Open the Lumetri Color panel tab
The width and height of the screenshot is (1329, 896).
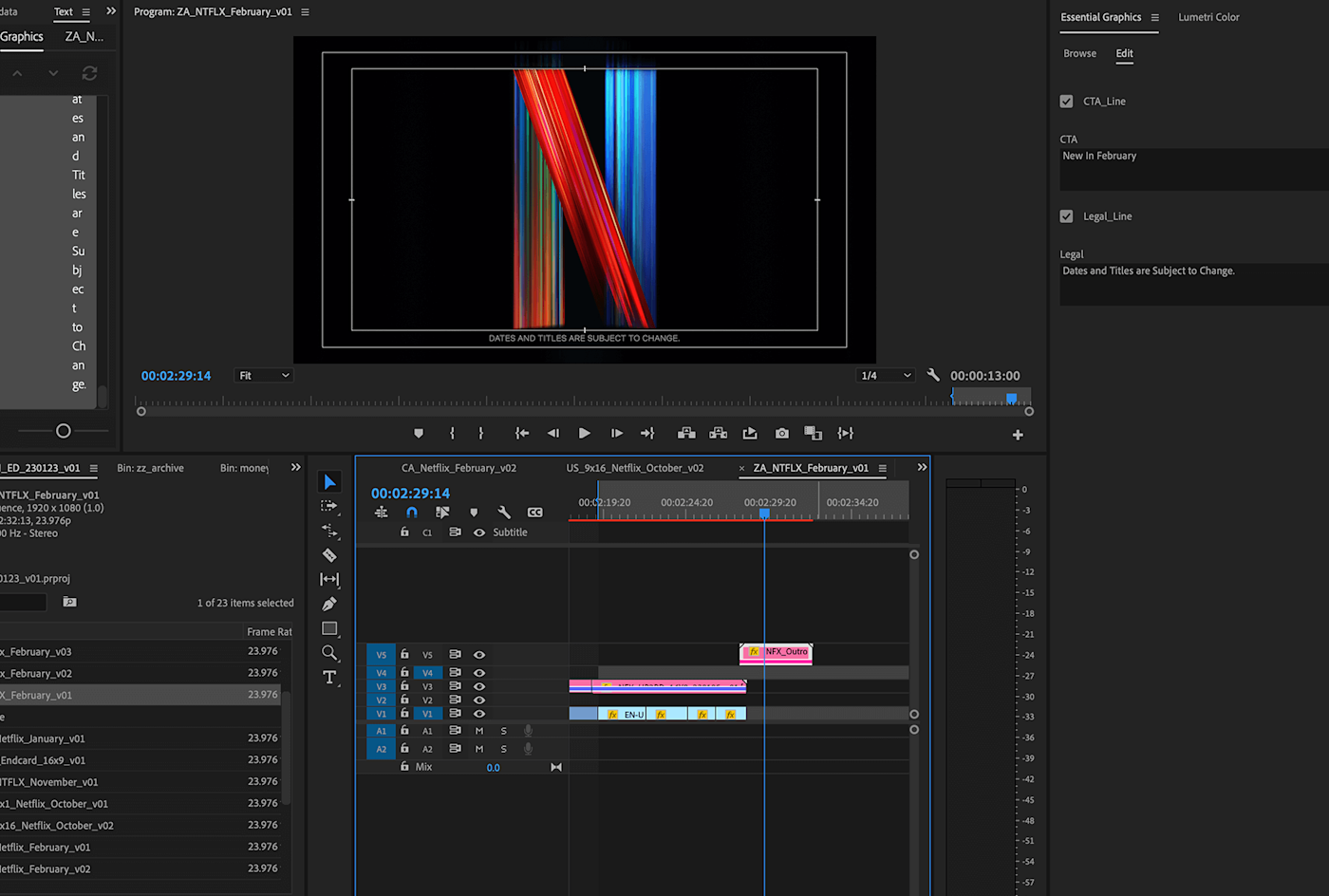(1208, 17)
